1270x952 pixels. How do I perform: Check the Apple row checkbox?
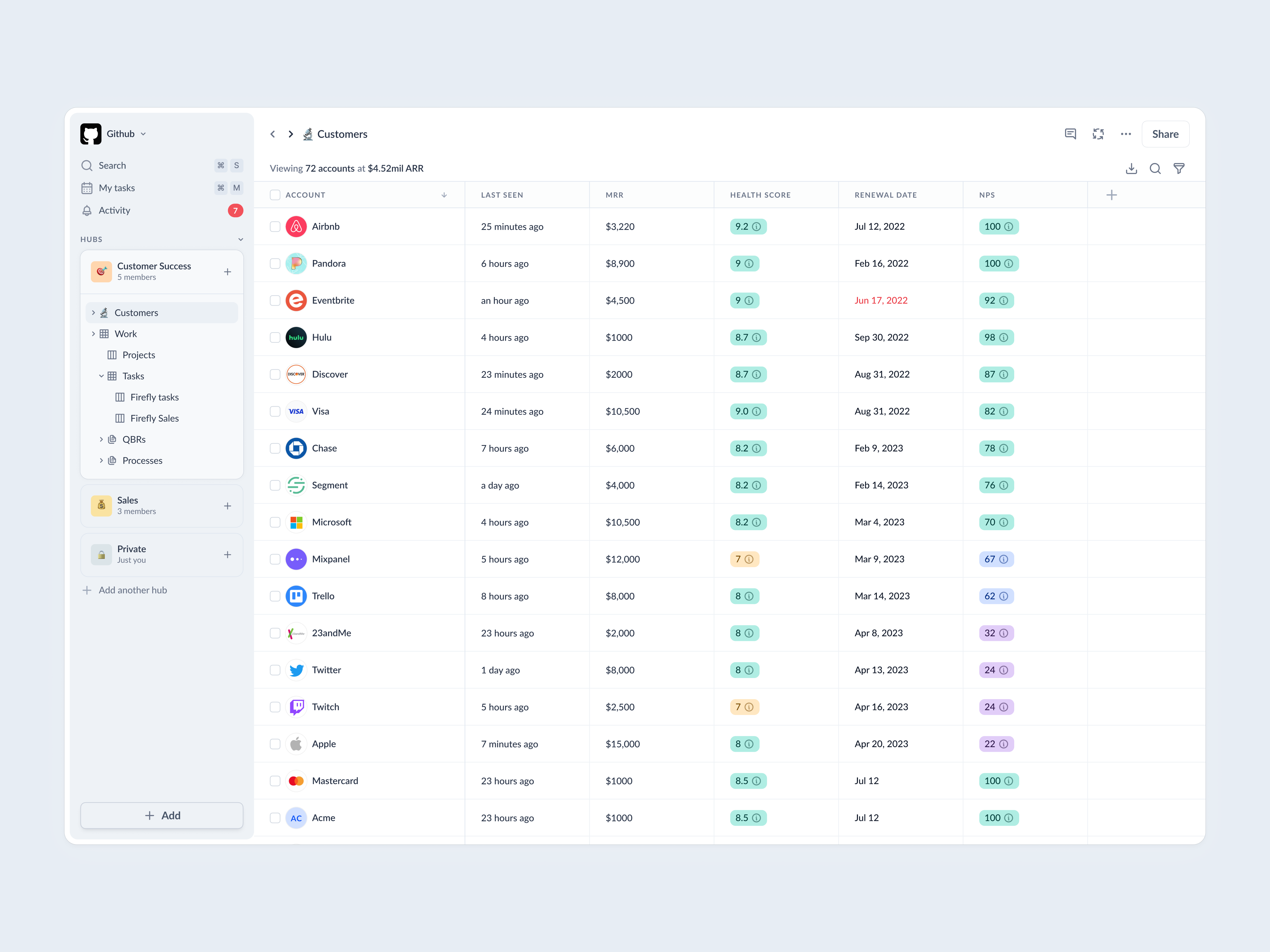tap(275, 744)
